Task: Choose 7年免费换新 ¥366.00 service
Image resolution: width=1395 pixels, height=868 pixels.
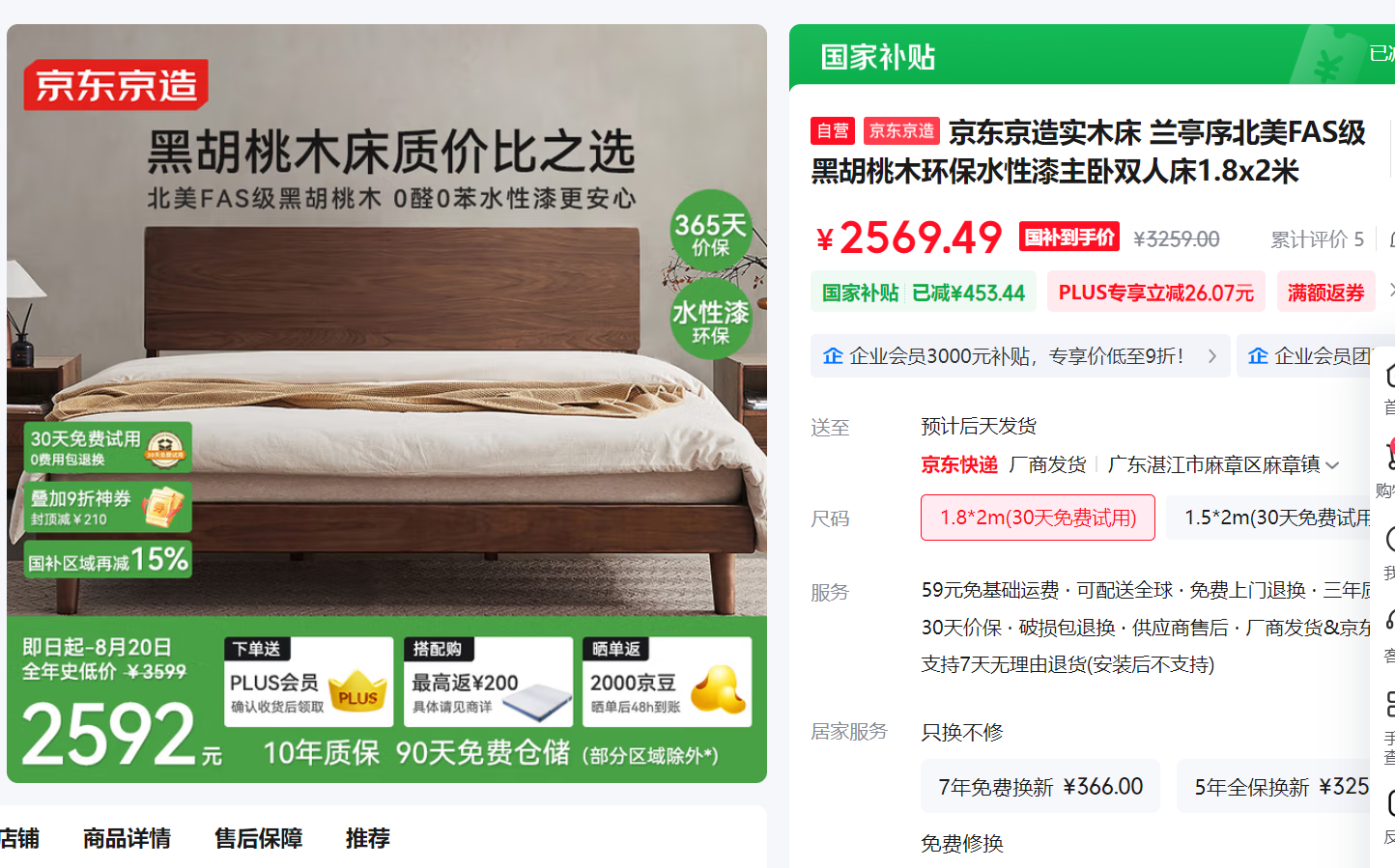Action: click(x=1040, y=786)
